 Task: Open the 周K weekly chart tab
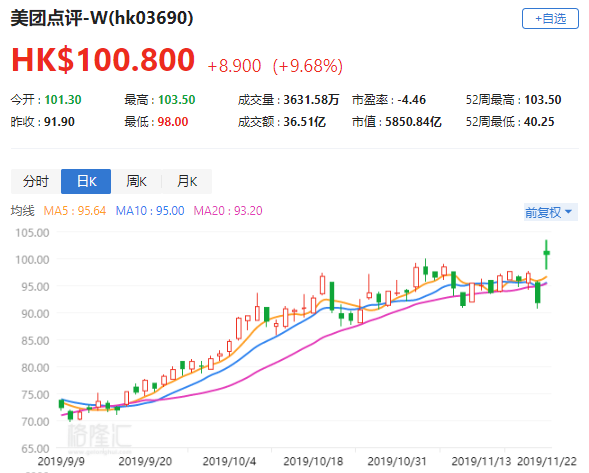(x=136, y=181)
